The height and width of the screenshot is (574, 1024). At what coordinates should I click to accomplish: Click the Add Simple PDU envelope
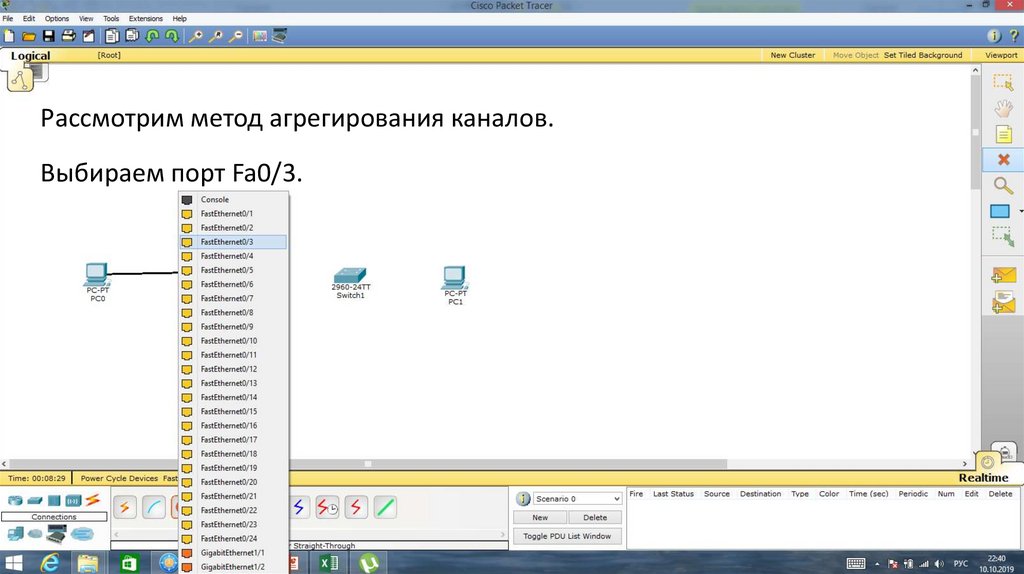tap(1003, 275)
